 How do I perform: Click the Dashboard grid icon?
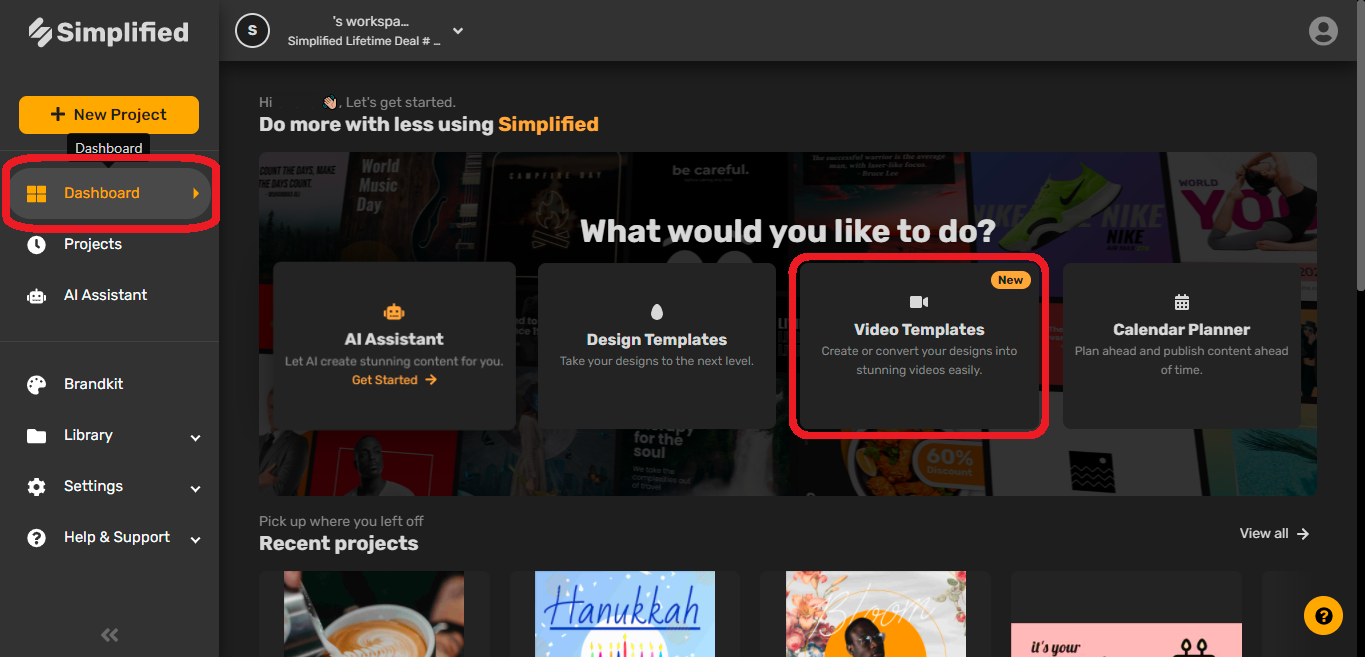[37, 193]
